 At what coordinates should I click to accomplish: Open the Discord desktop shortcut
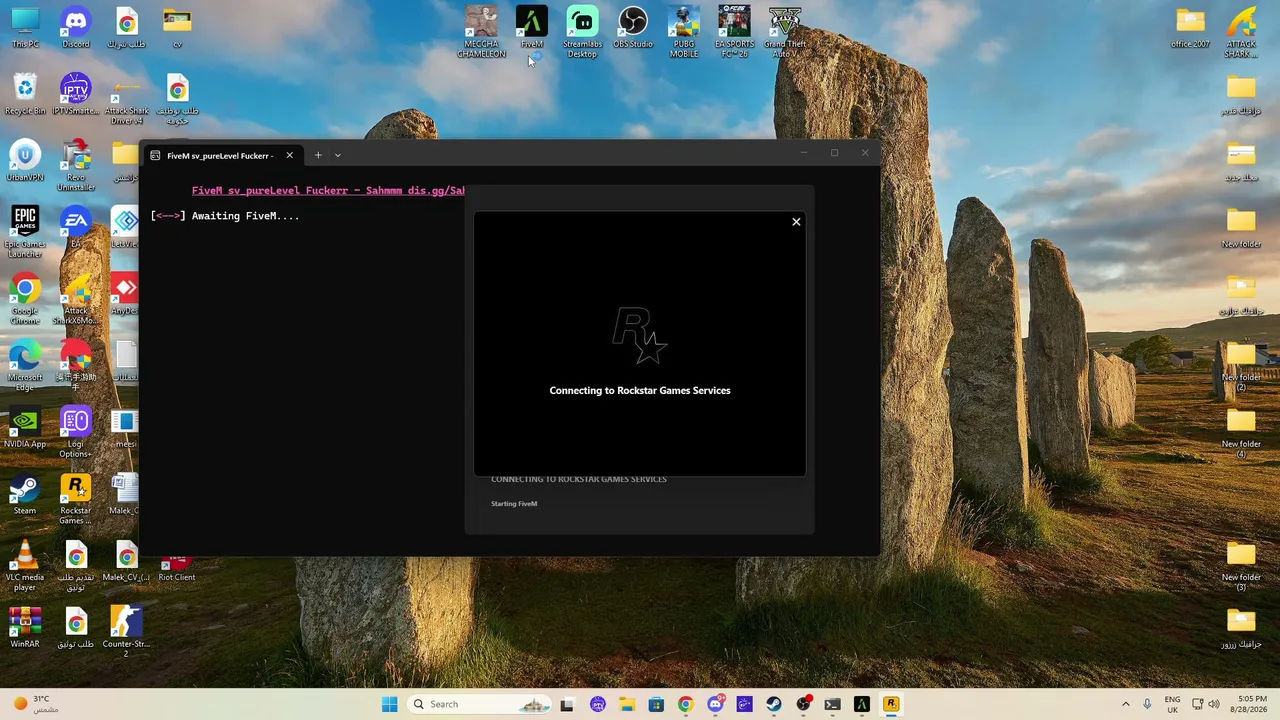(x=75, y=28)
